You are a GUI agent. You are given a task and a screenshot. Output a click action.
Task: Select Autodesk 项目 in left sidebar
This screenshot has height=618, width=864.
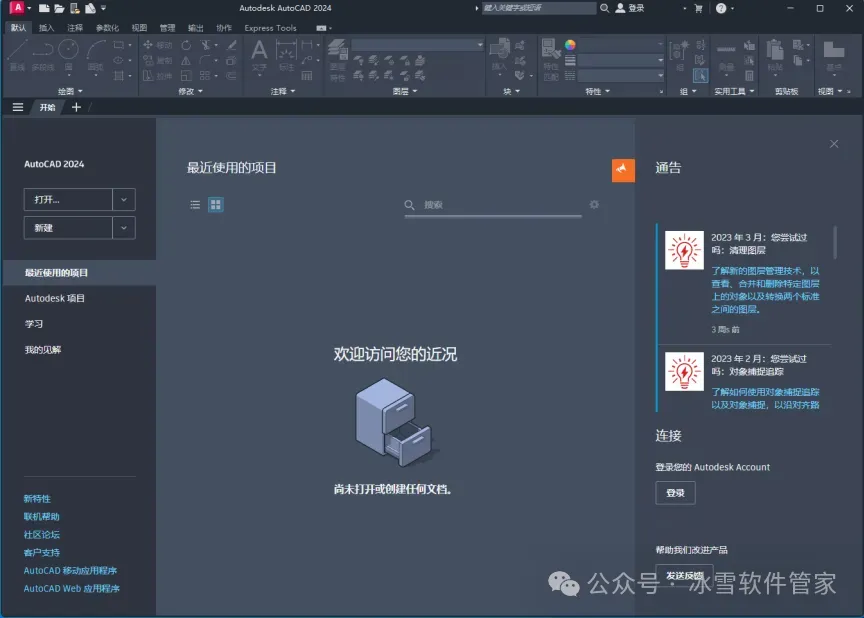55,298
